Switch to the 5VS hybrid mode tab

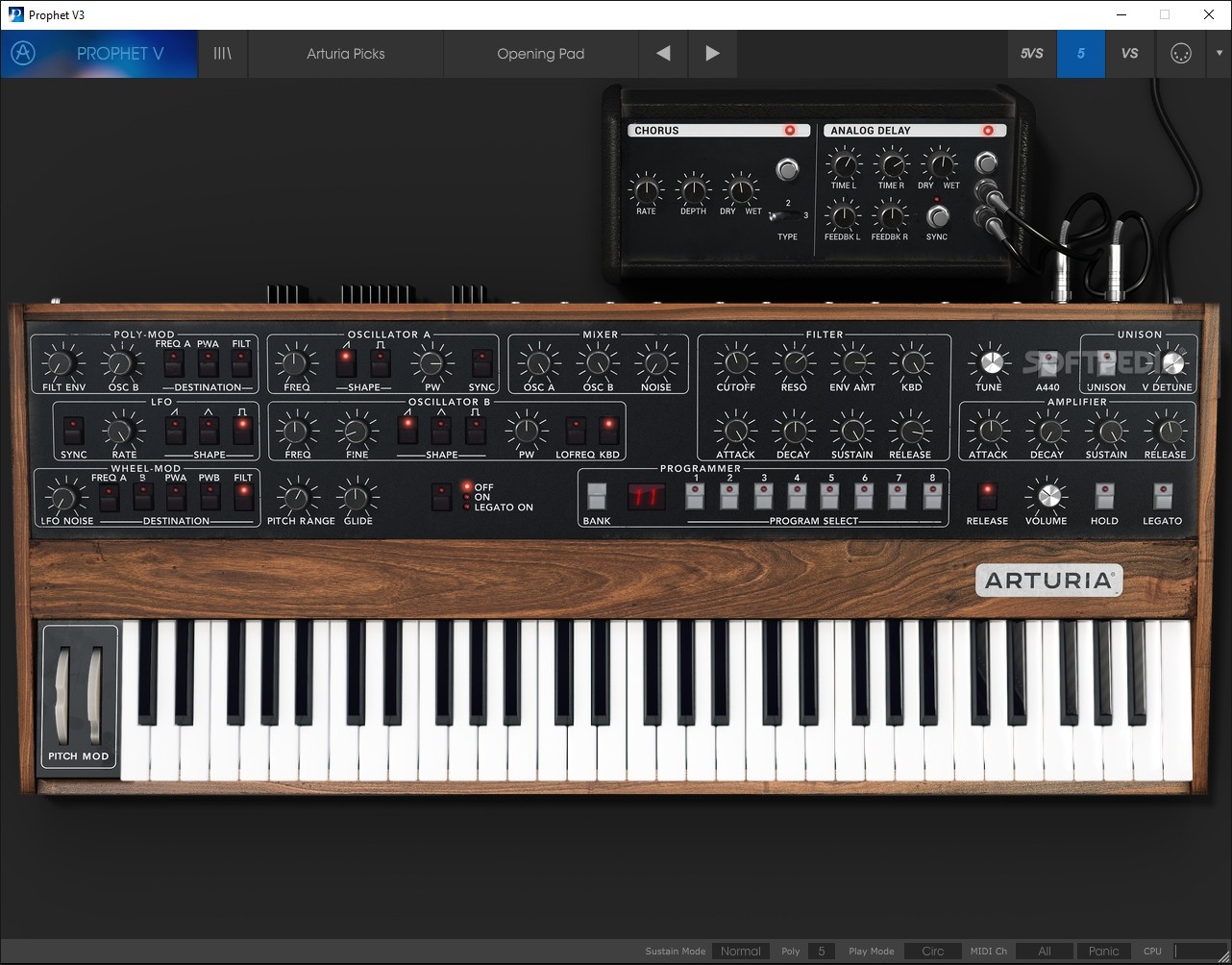tap(1031, 54)
